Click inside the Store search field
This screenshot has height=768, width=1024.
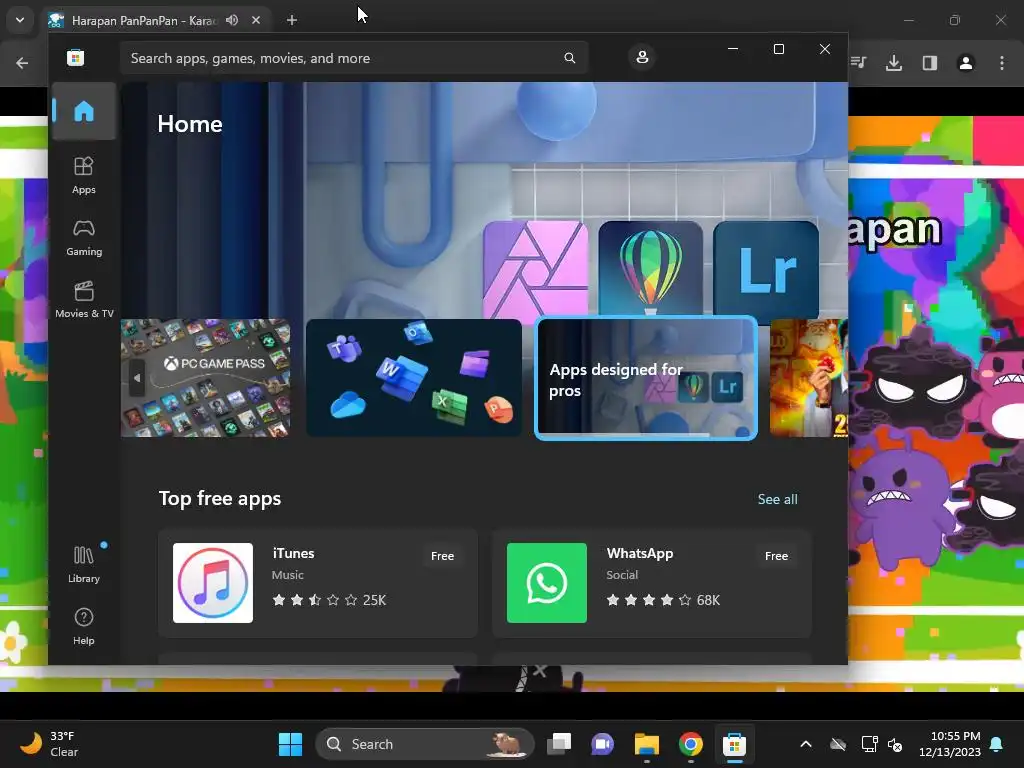(x=353, y=58)
